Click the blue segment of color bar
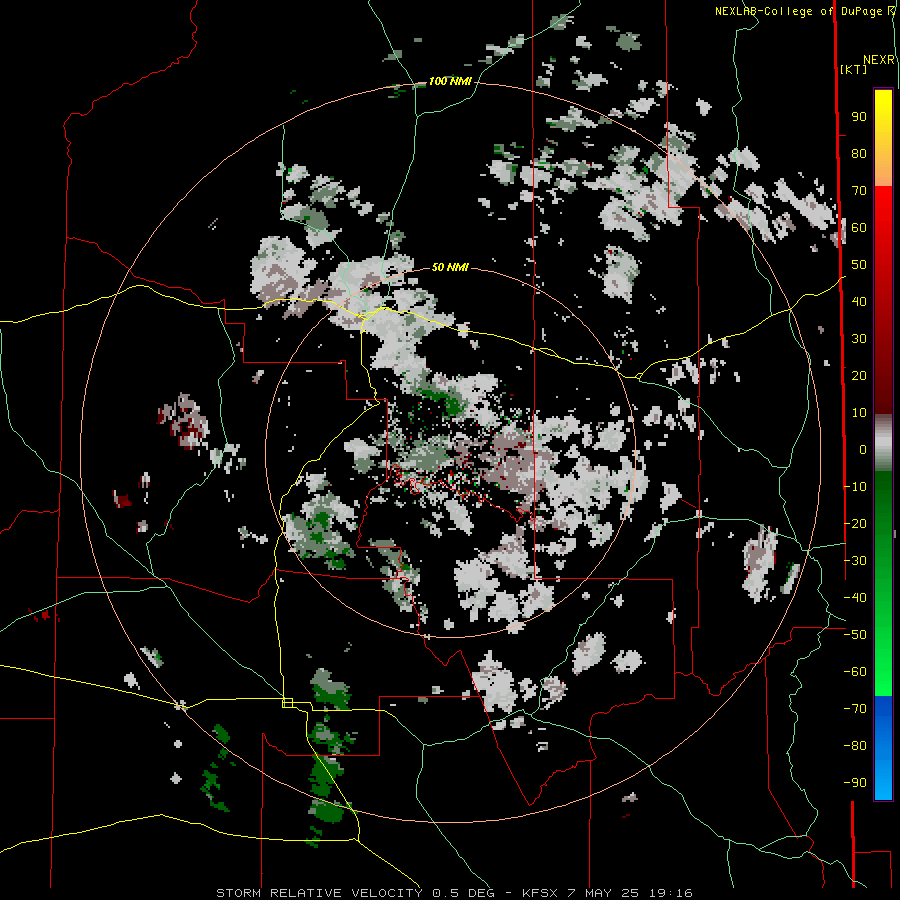Viewport: 900px width, 900px height. tap(883, 747)
